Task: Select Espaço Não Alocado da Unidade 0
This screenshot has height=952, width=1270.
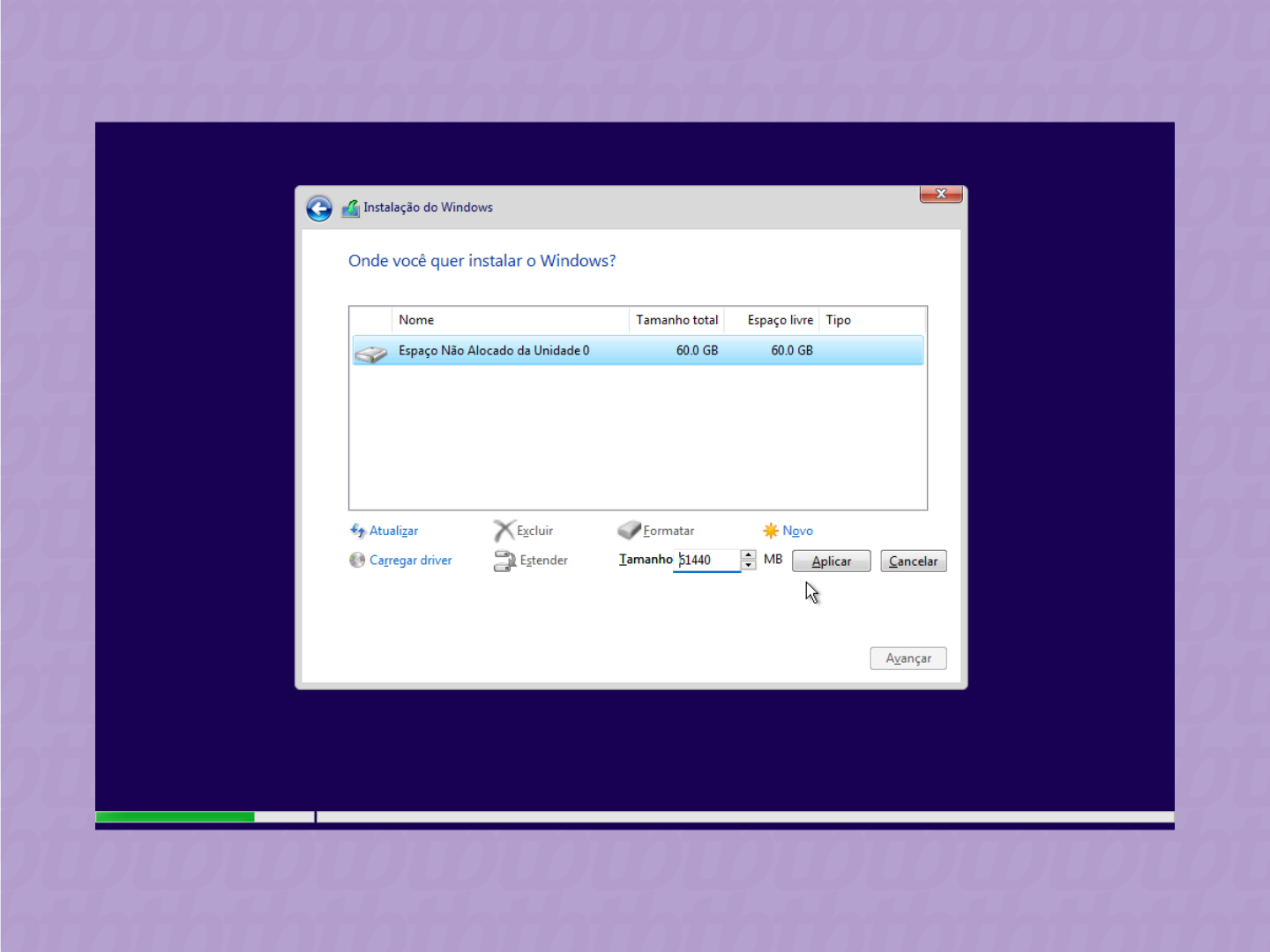Action: (x=494, y=351)
